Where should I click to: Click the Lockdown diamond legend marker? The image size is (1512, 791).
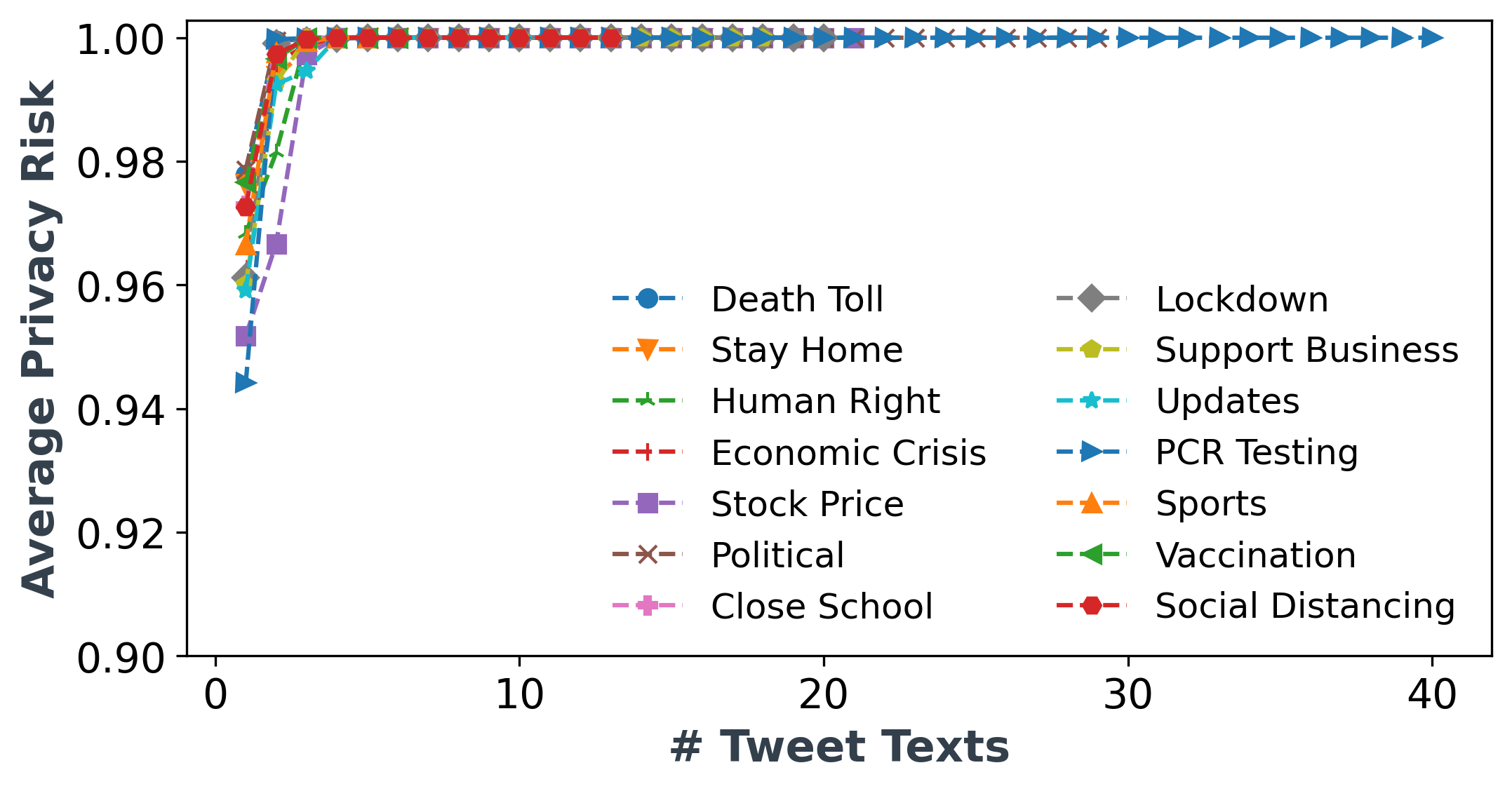tap(1091, 298)
